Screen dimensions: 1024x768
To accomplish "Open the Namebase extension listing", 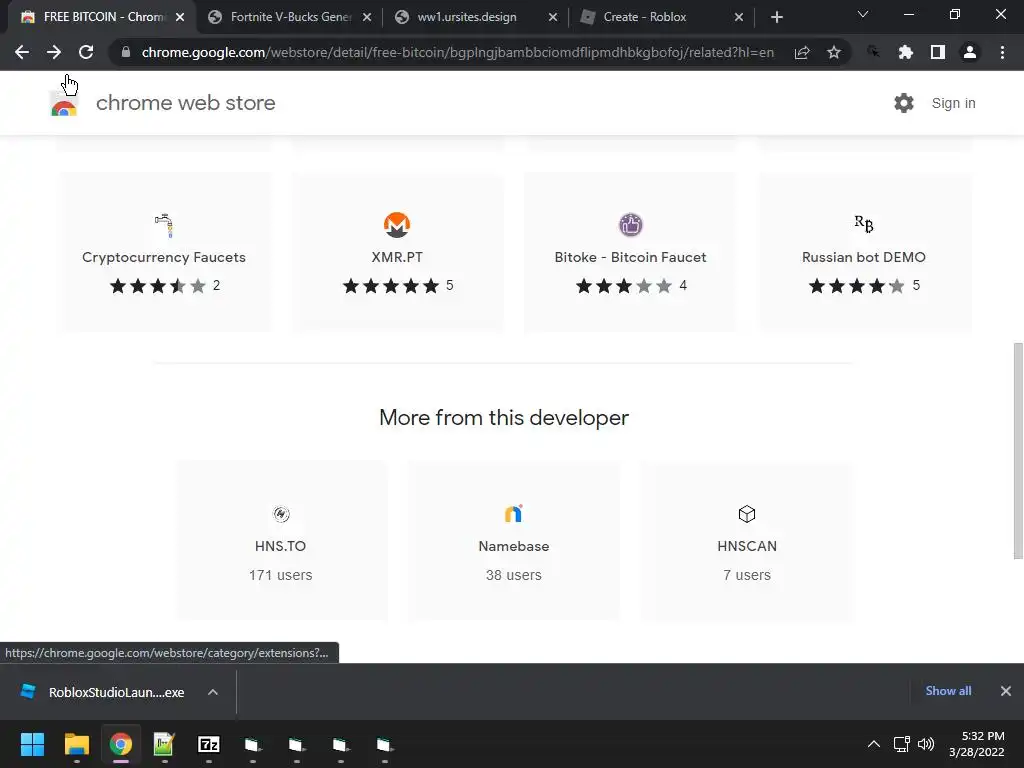I will 513,541.
